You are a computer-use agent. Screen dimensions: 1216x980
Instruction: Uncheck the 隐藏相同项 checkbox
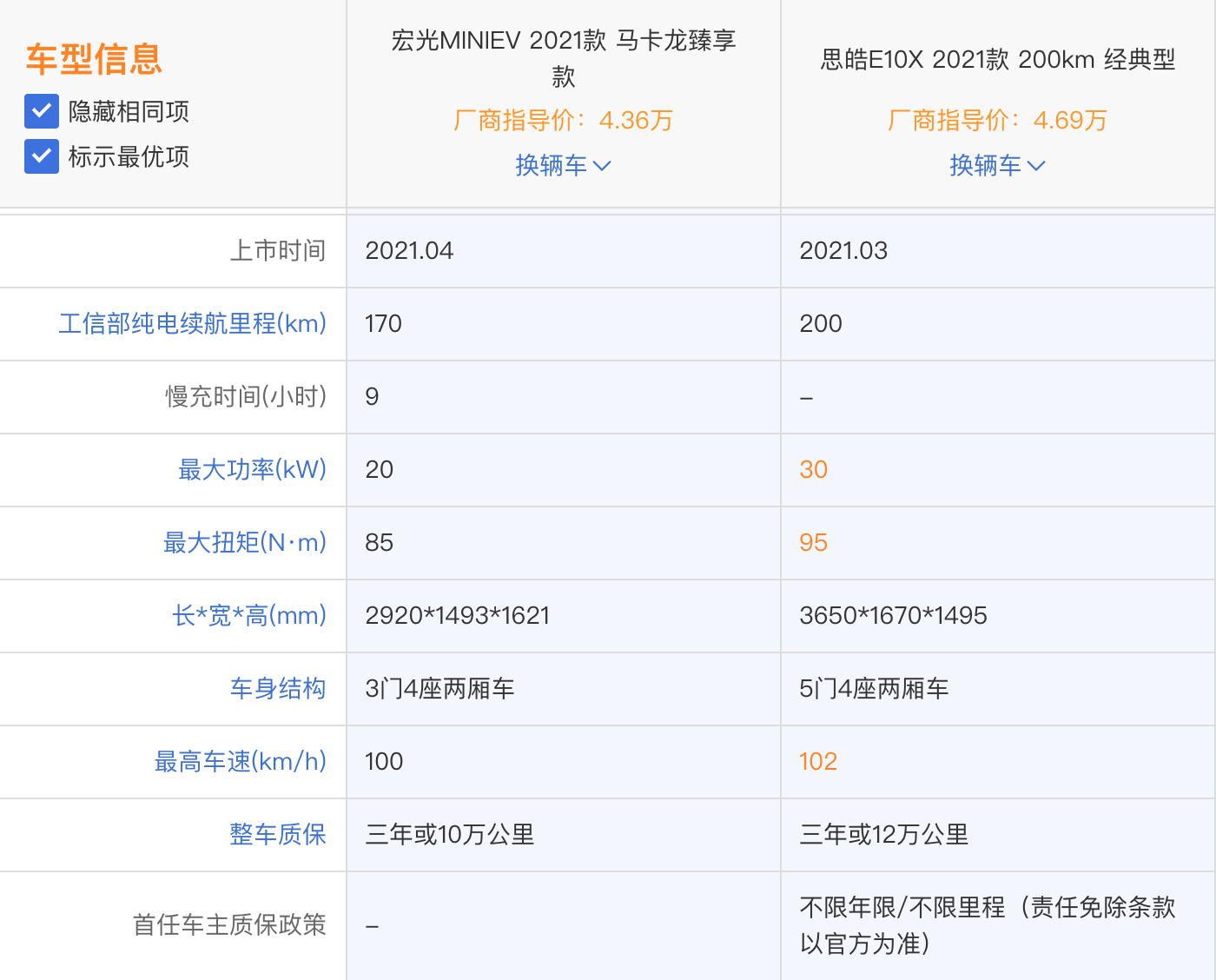tap(42, 111)
